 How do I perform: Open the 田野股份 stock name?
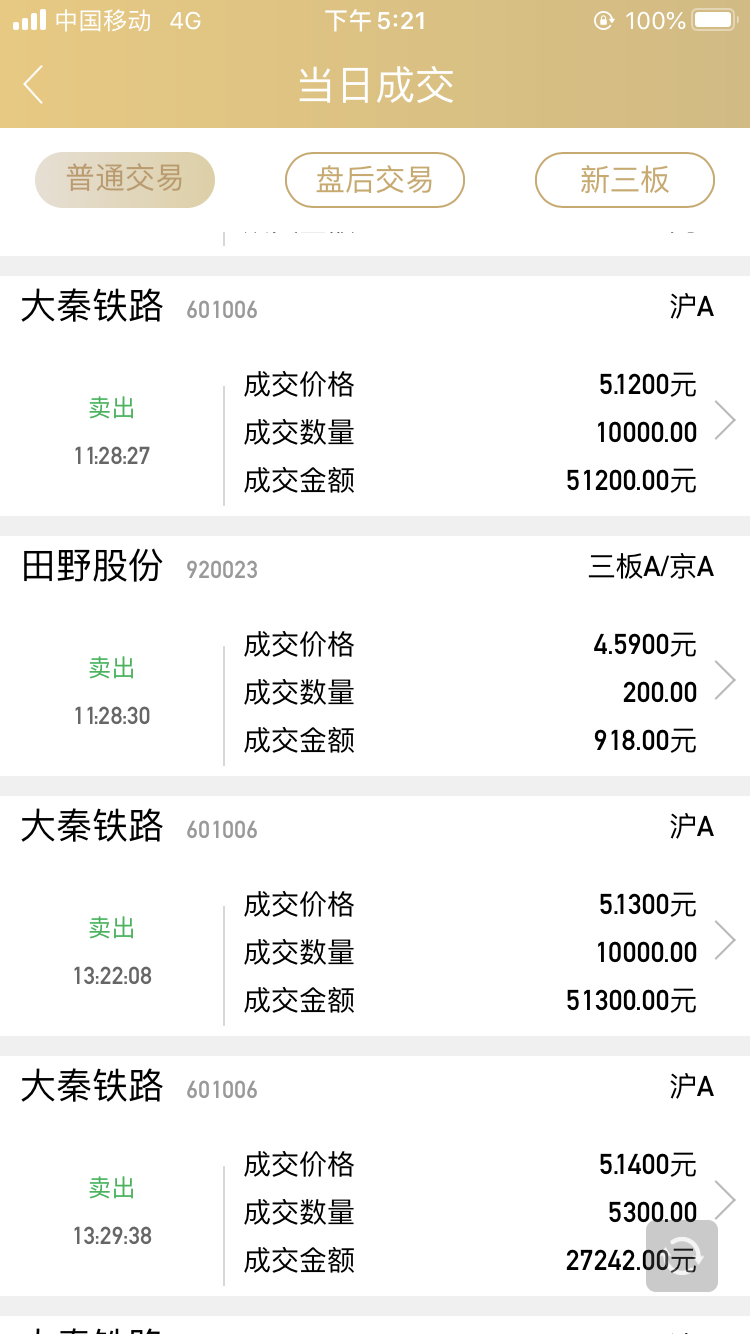coord(92,567)
